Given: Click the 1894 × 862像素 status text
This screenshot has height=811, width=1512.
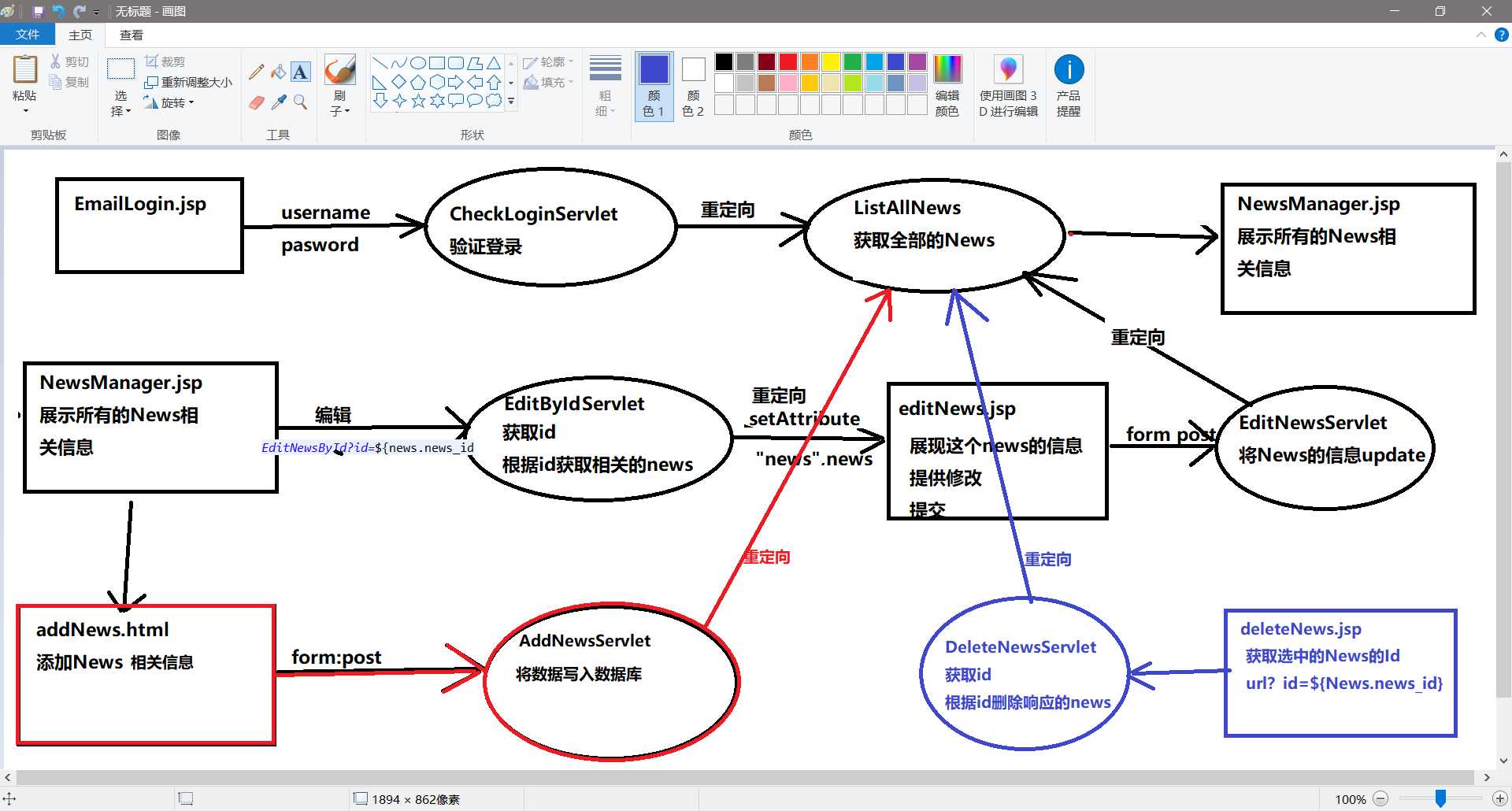Looking at the screenshot, I should click(x=416, y=799).
